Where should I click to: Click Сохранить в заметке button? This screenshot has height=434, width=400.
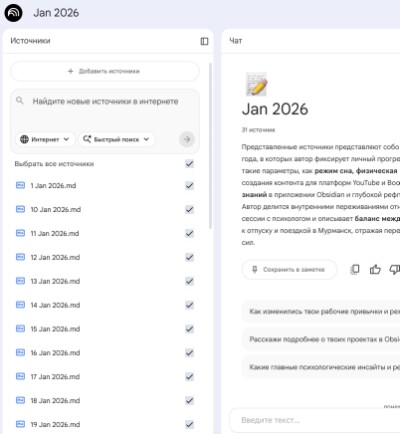tap(289, 269)
